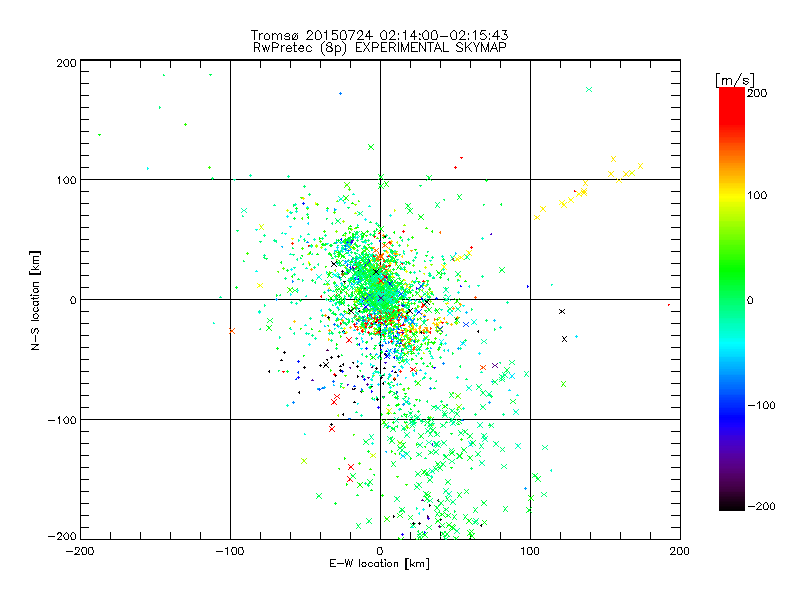Click the 'N-S location [km]' axis label

tap(35, 301)
